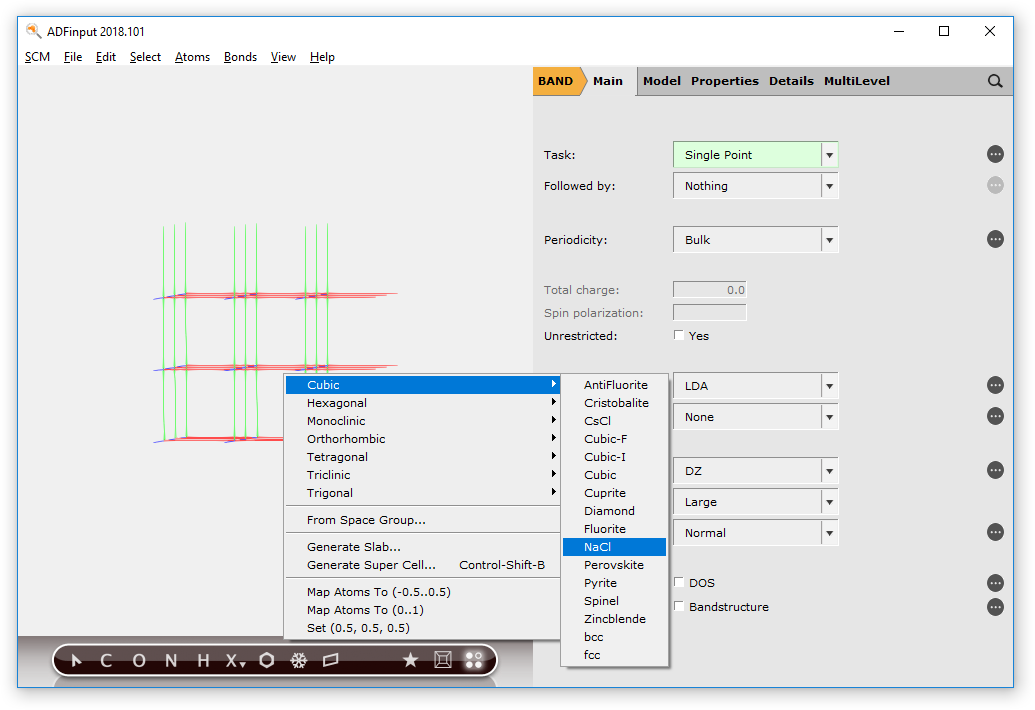Enable the Bandstructure checkbox
Screen dimensions: 1035x710
[679, 606]
